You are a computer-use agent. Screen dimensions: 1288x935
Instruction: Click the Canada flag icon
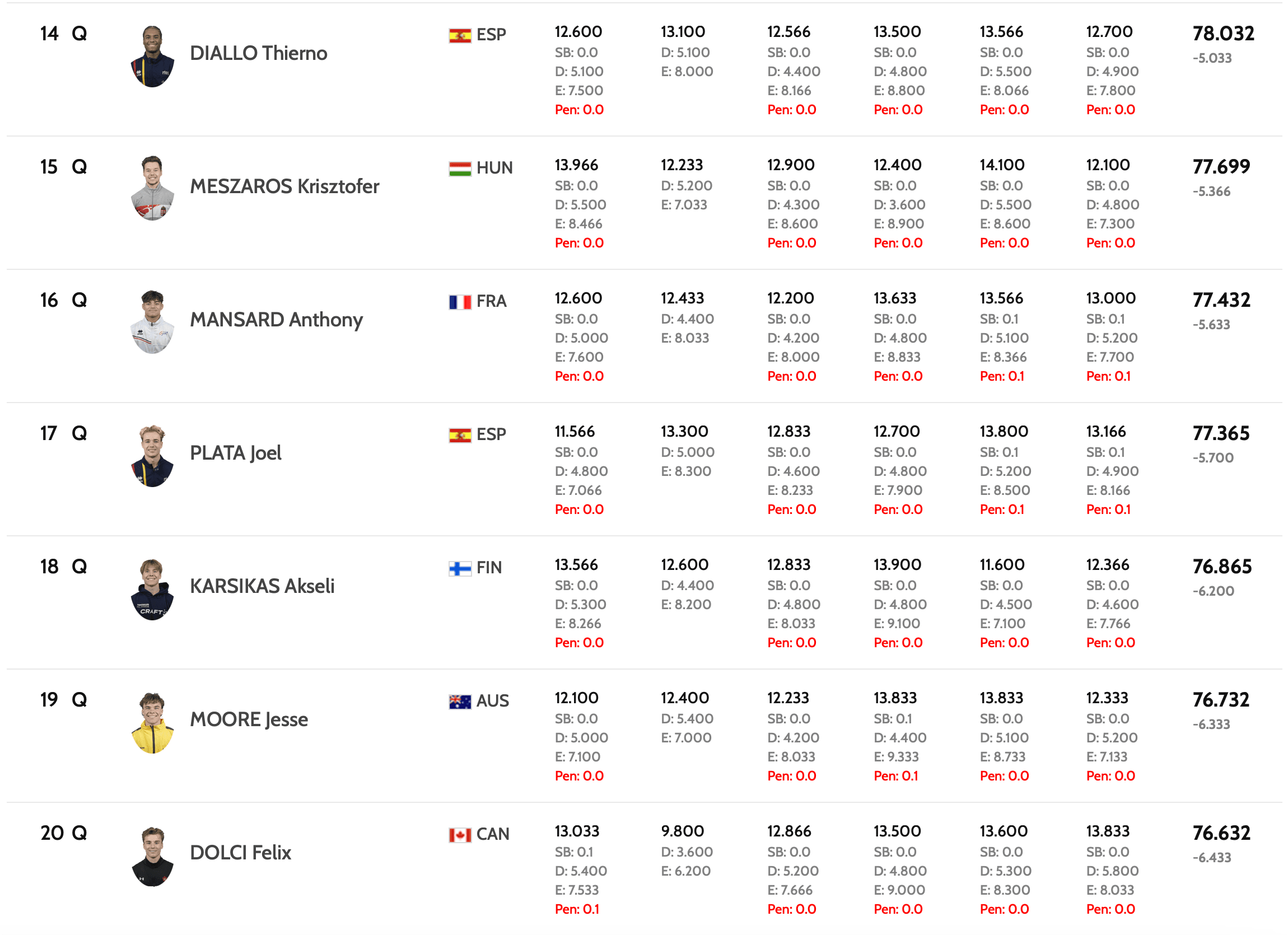coord(459,835)
